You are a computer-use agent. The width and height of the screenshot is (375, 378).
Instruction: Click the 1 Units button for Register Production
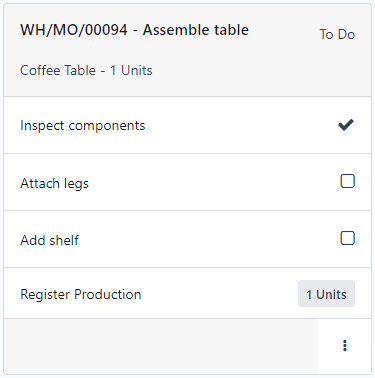pos(326,294)
